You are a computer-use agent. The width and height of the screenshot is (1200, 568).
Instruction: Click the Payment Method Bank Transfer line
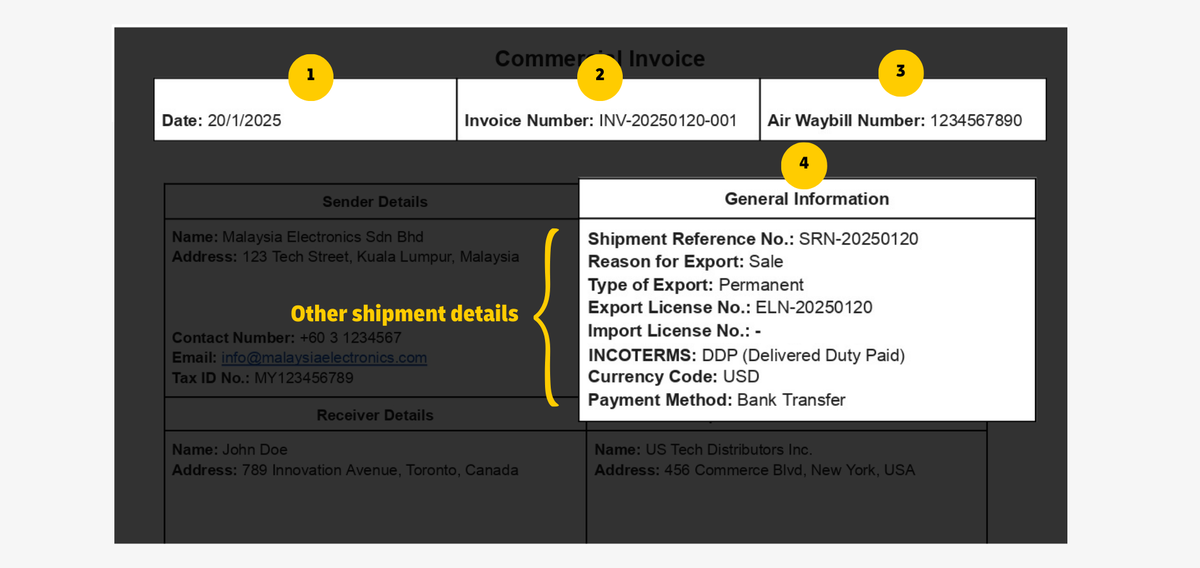click(717, 400)
